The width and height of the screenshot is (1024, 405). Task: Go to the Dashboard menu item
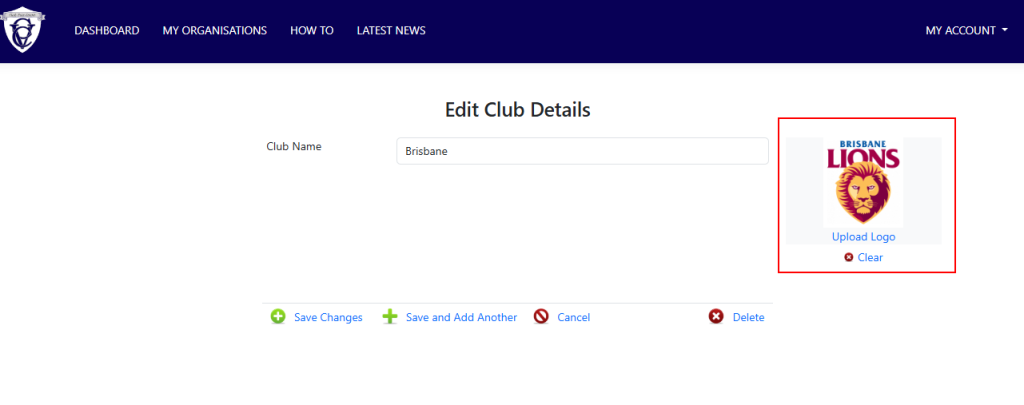pos(106,31)
